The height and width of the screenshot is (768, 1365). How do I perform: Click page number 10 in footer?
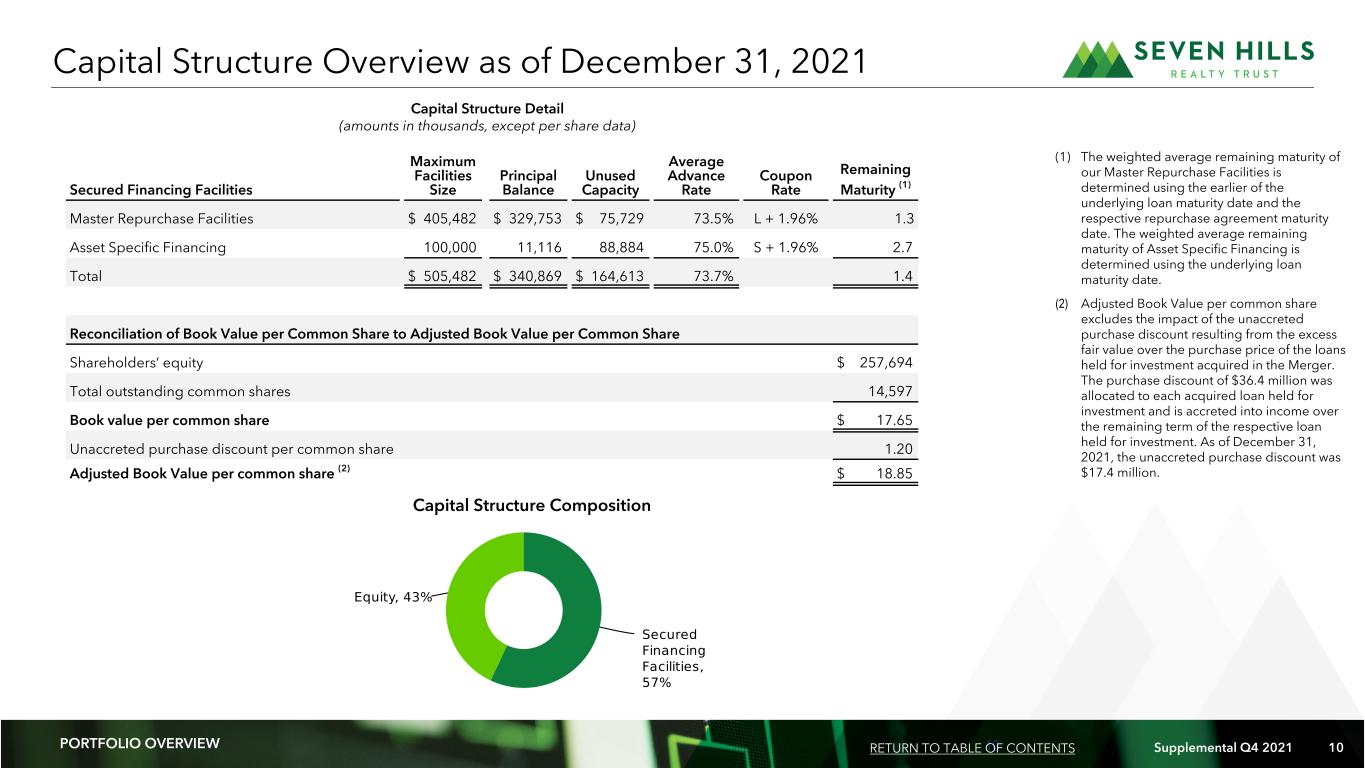point(1336,748)
